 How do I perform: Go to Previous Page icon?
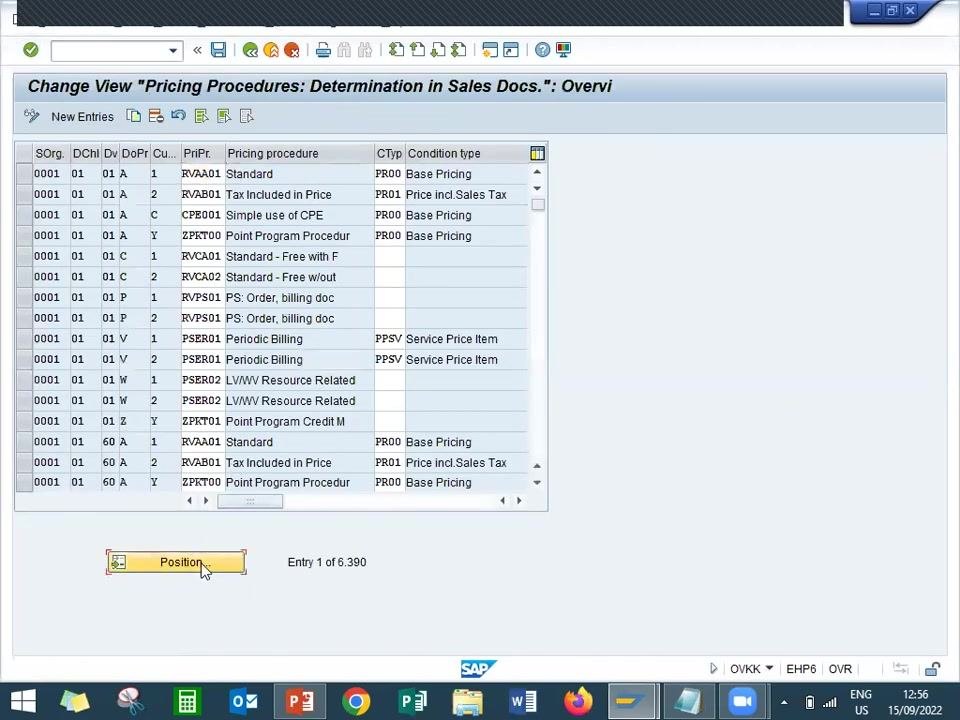[418, 50]
